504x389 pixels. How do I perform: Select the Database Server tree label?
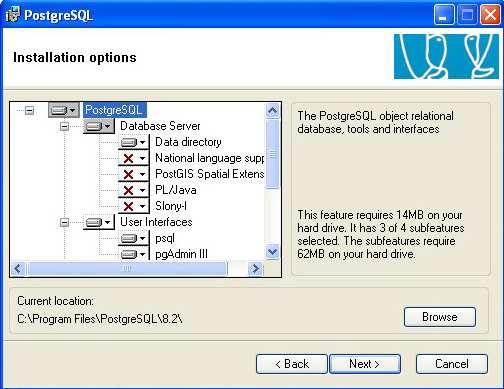tap(160, 126)
